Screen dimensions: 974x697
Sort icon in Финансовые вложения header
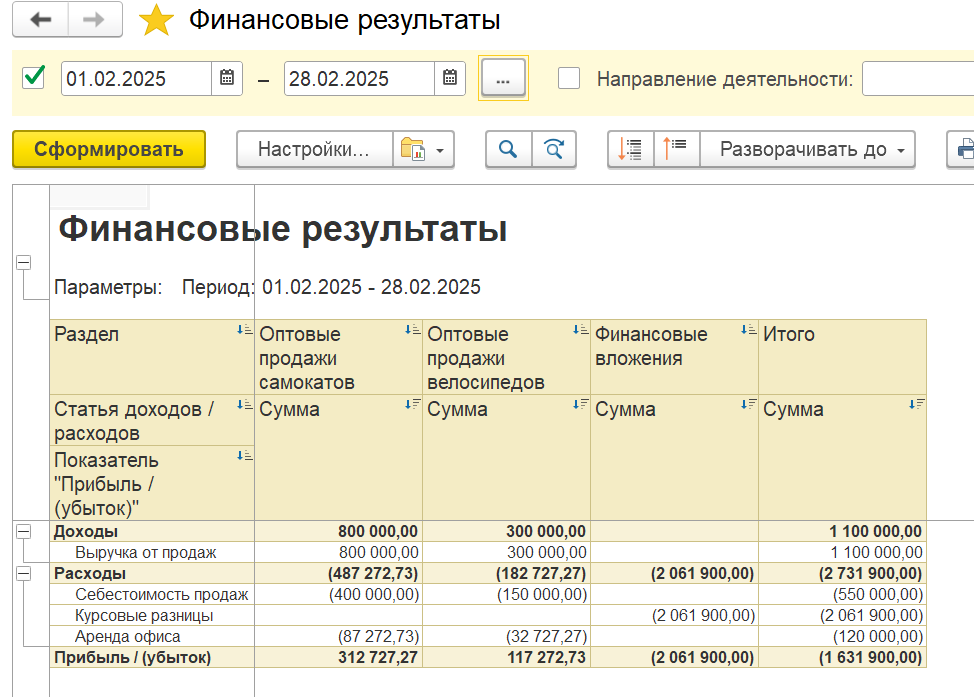[749, 330]
